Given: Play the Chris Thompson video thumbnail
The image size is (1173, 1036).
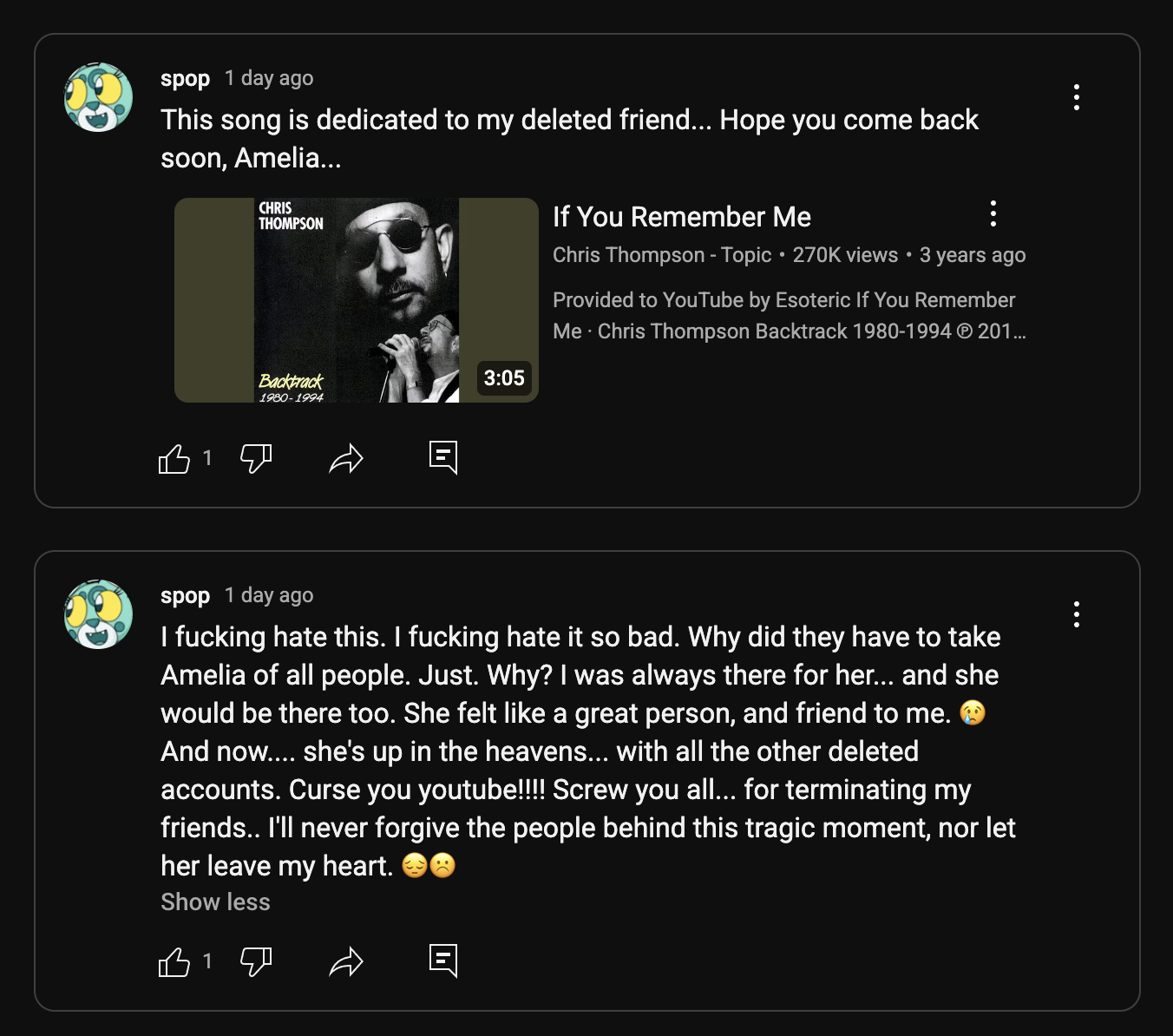Looking at the screenshot, I should click(x=356, y=300).
